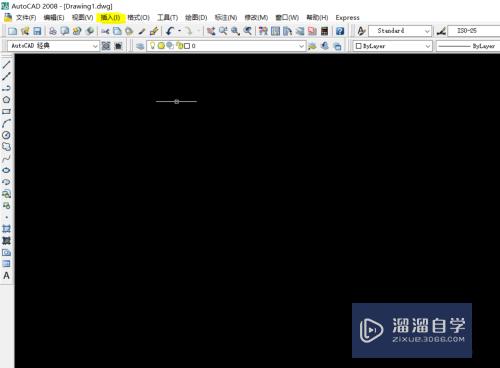Select the Revision Cloud tool
500x368 pixels.
pyautogui.click(x=6, y=147)
